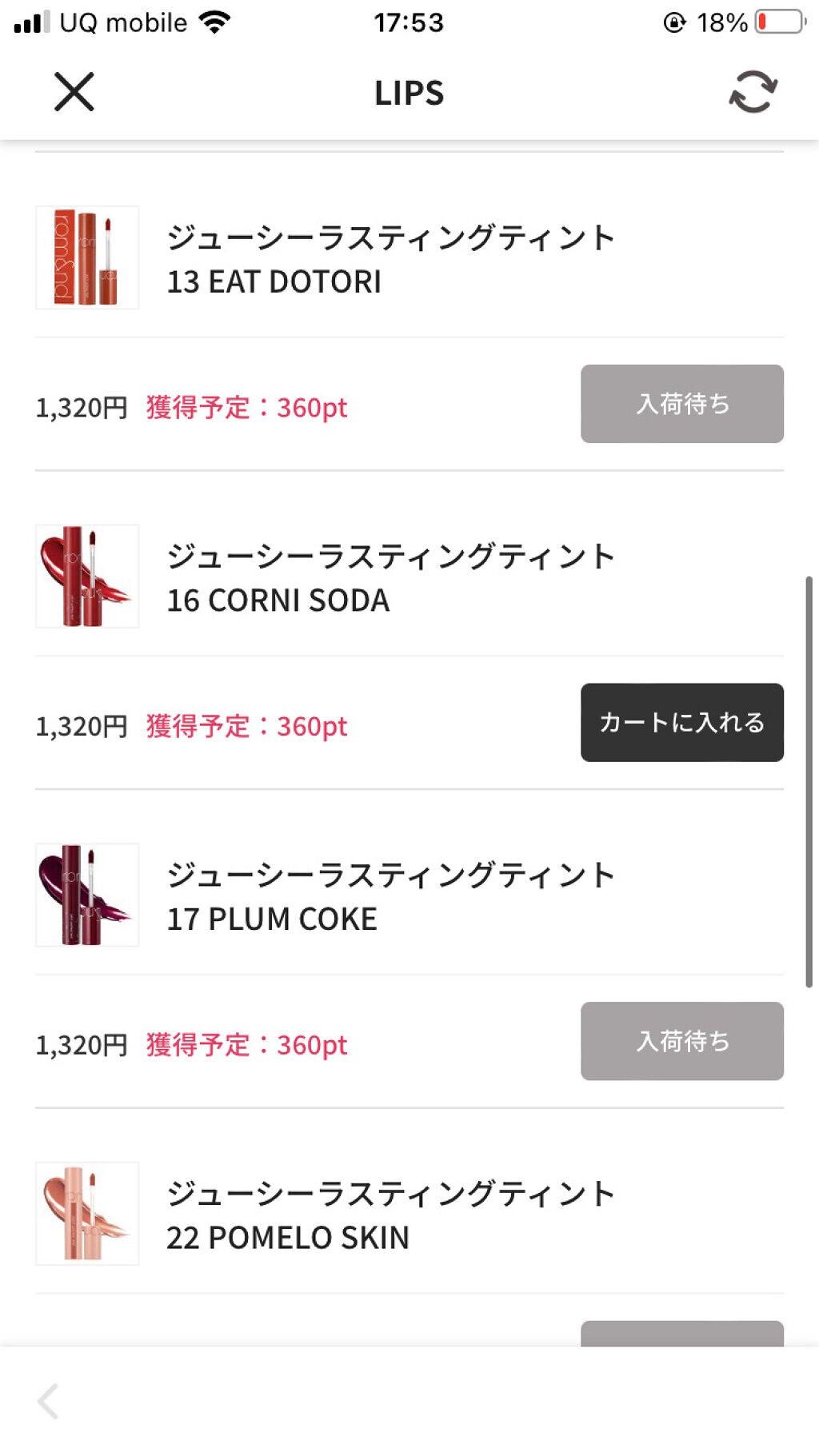Select the 17 PLUM COKE product title
This screenshot has height=1456, width=819.
coord(390,896)
